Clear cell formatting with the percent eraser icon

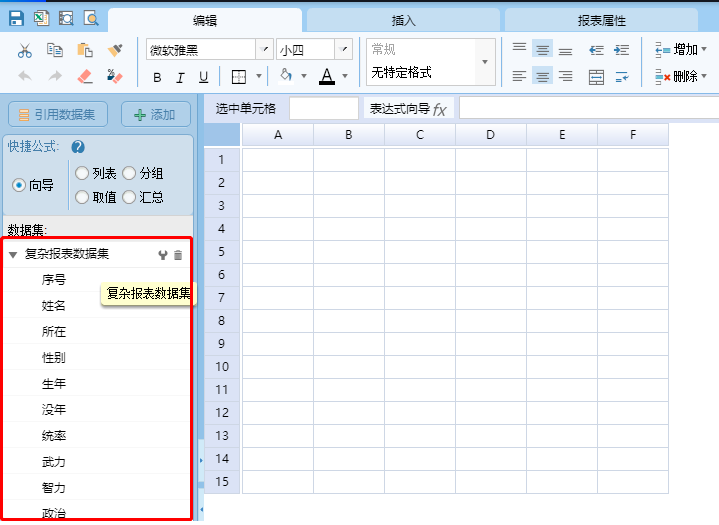[x=114, y=76]
